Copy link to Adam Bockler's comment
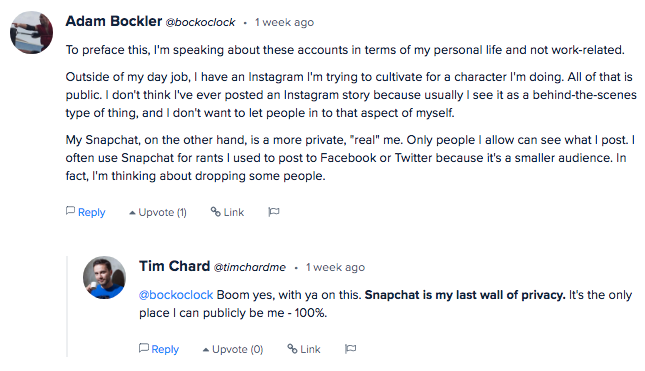The height and width of the screenshot is (371, 645). (x=227, y=212)
